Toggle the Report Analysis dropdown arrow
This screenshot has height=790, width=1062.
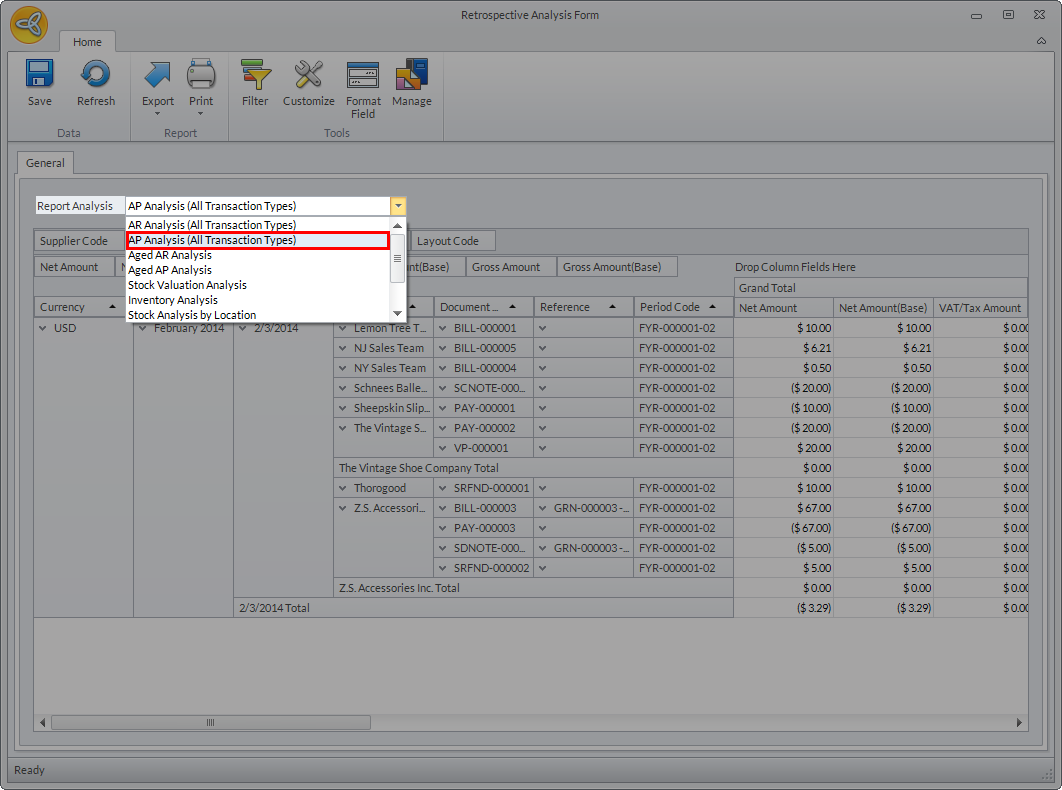pyautogui.click(x=398, y=206)
